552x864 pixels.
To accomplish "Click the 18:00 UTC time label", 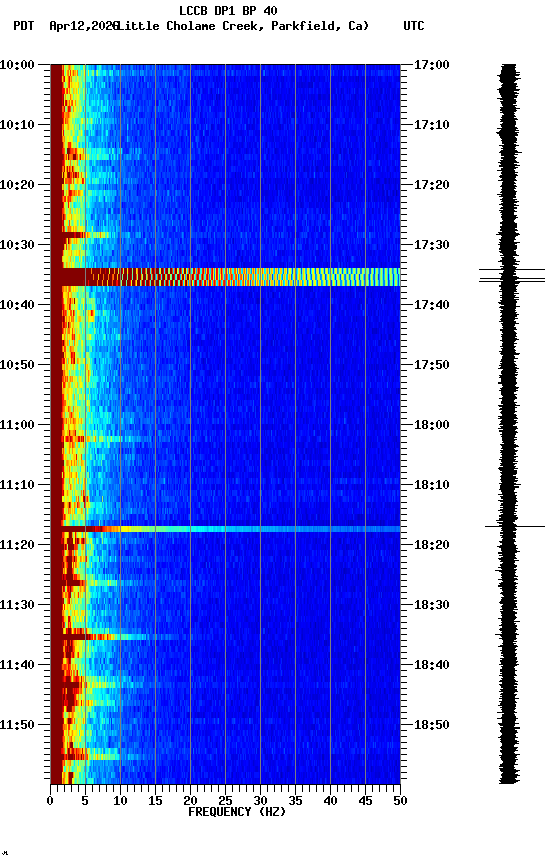I will [x=432, y=425].
